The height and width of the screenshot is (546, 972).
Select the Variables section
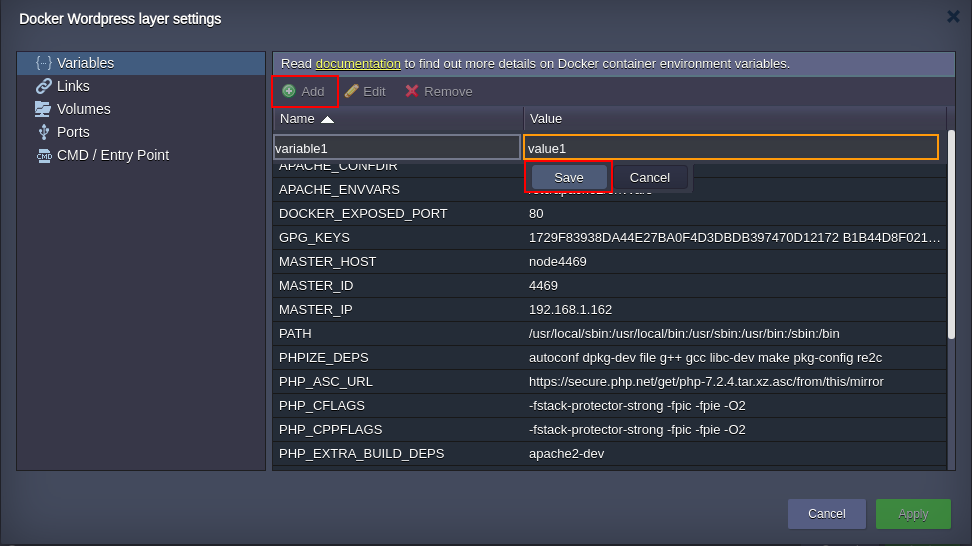(141, 63)
